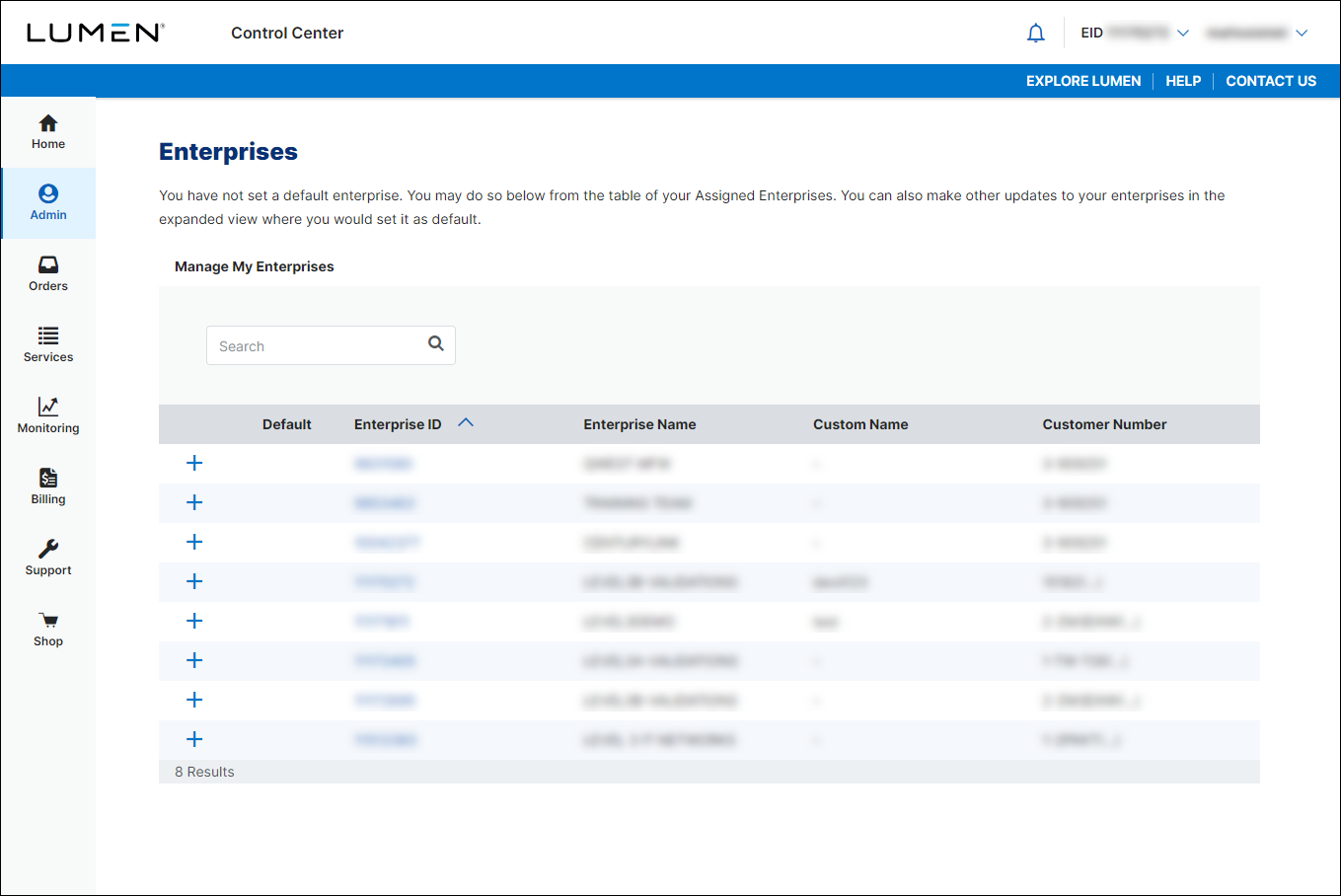Open the EID selector dropdown
The height and width of the screenshot is (896, 1341).
click(1135, 33)
